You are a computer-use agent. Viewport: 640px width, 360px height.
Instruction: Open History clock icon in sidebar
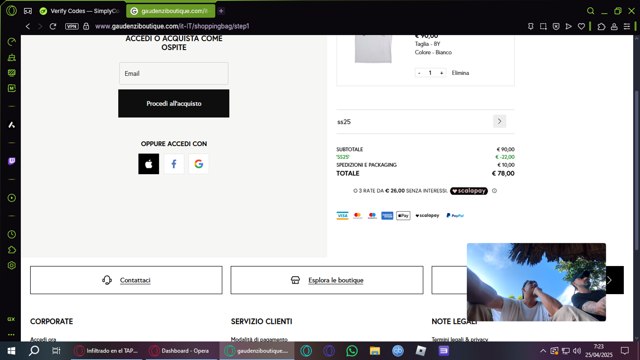pyautogui.click(x=11, y=234)
